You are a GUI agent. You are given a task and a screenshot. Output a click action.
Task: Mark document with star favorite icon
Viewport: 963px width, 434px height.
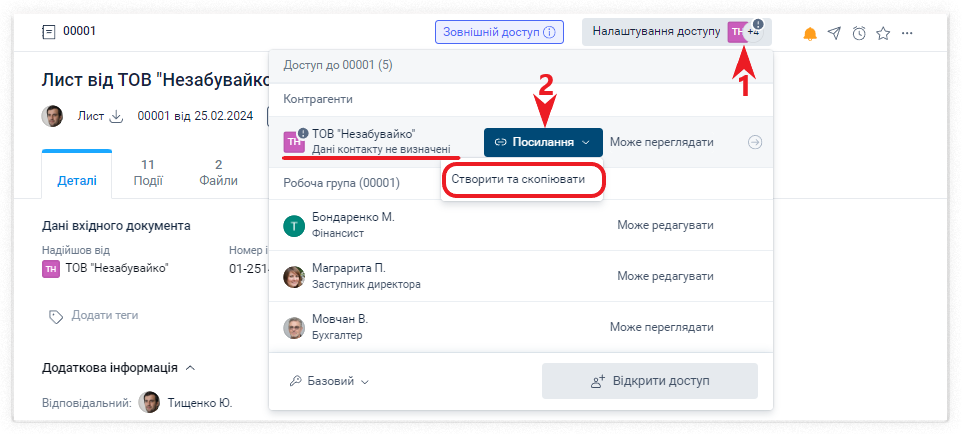click(883, 33)
